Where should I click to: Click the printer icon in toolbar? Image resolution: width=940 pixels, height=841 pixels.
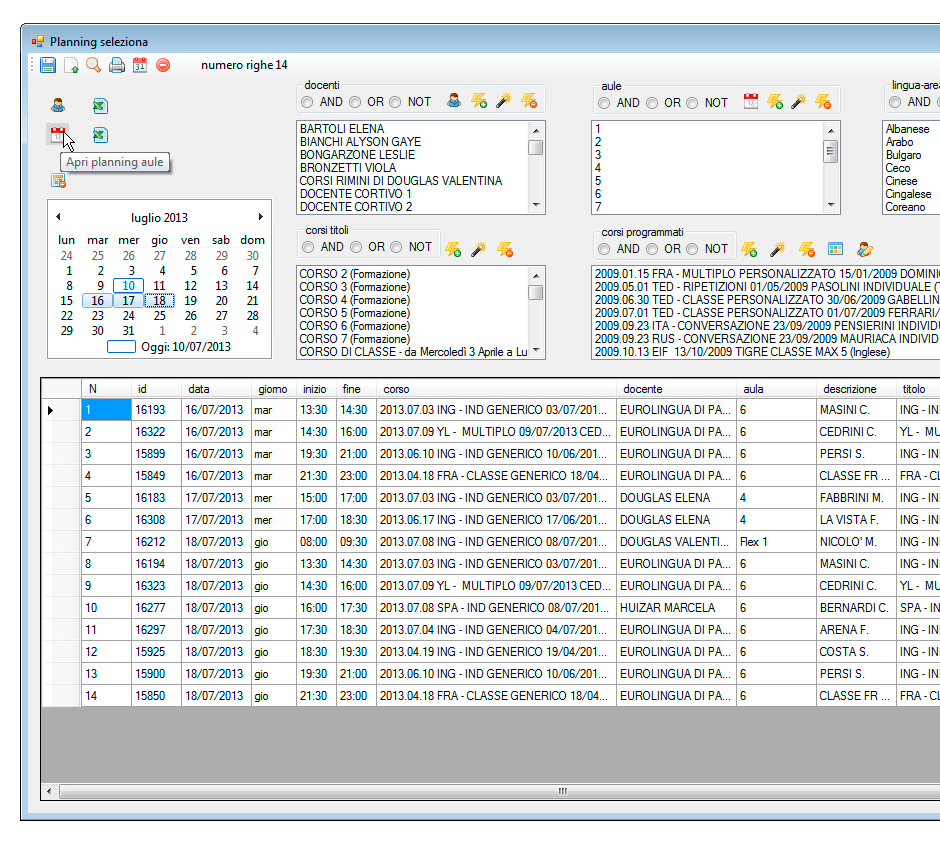[117, 65]
